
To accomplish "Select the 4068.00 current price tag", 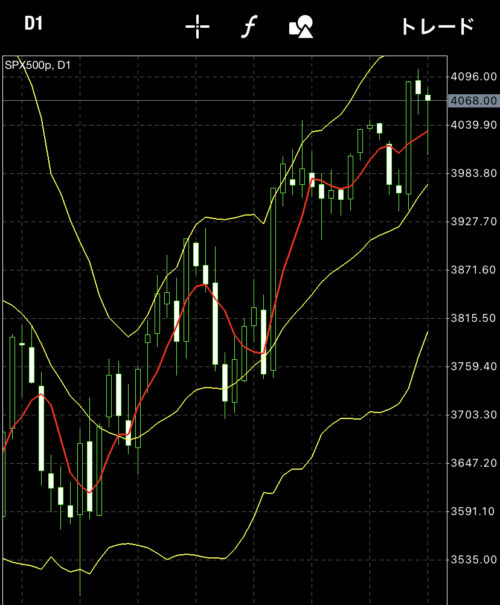I will (x=474, y=101).
